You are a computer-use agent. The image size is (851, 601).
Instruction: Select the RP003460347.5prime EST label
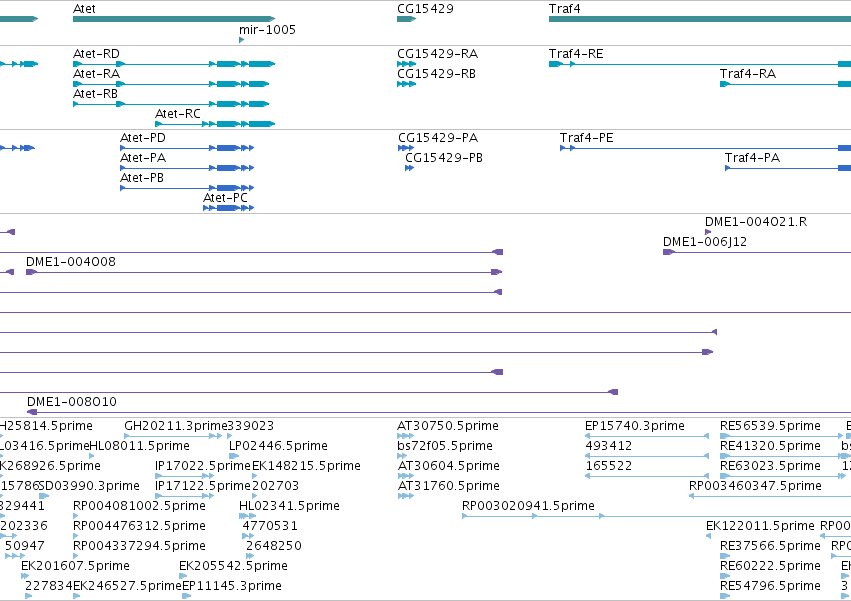tap(755, 486)
